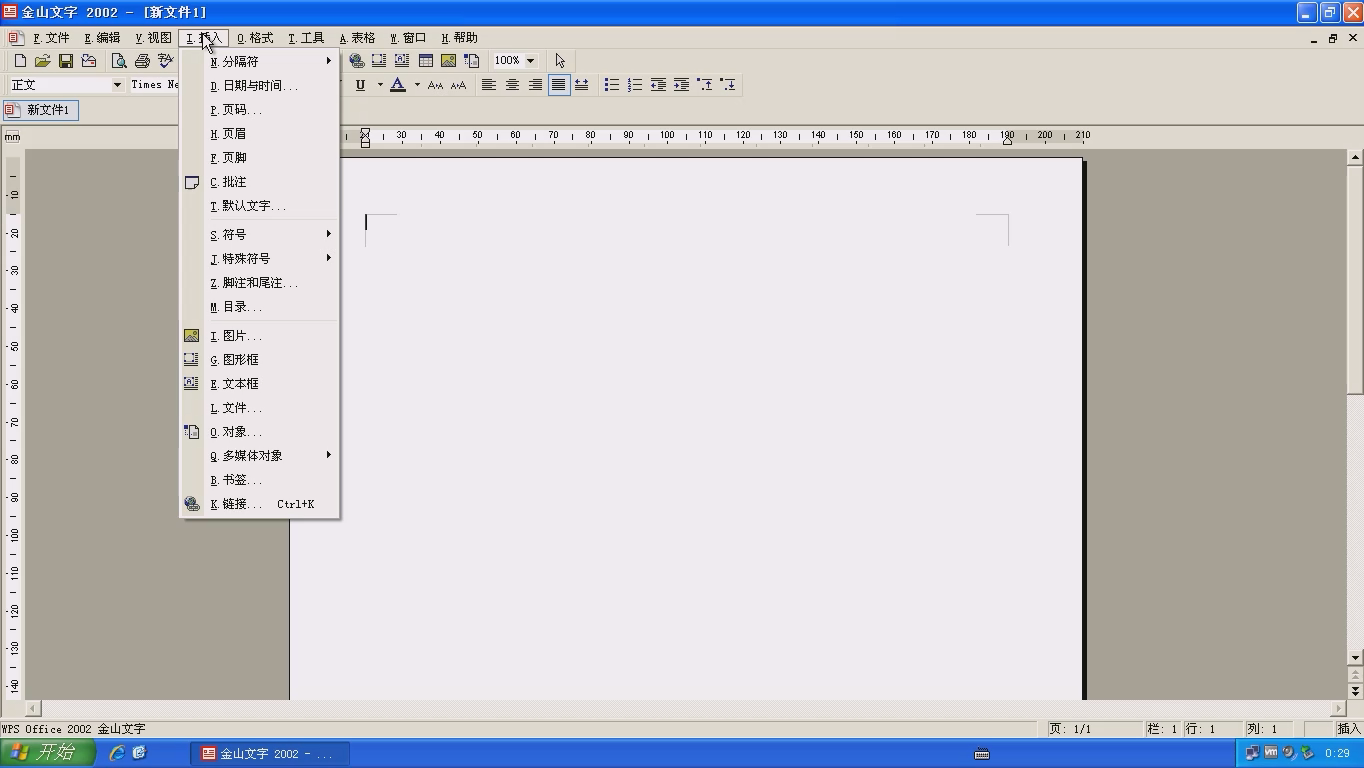1364x768 pixels.
Task: Insert a graphic frame from the toolbar
Action: point(379,61)
